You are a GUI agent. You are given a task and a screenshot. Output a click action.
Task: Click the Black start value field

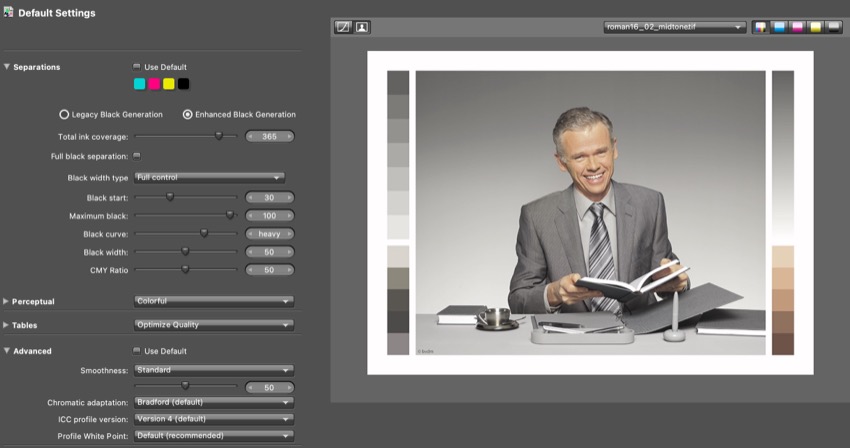[x=269, y=198]
